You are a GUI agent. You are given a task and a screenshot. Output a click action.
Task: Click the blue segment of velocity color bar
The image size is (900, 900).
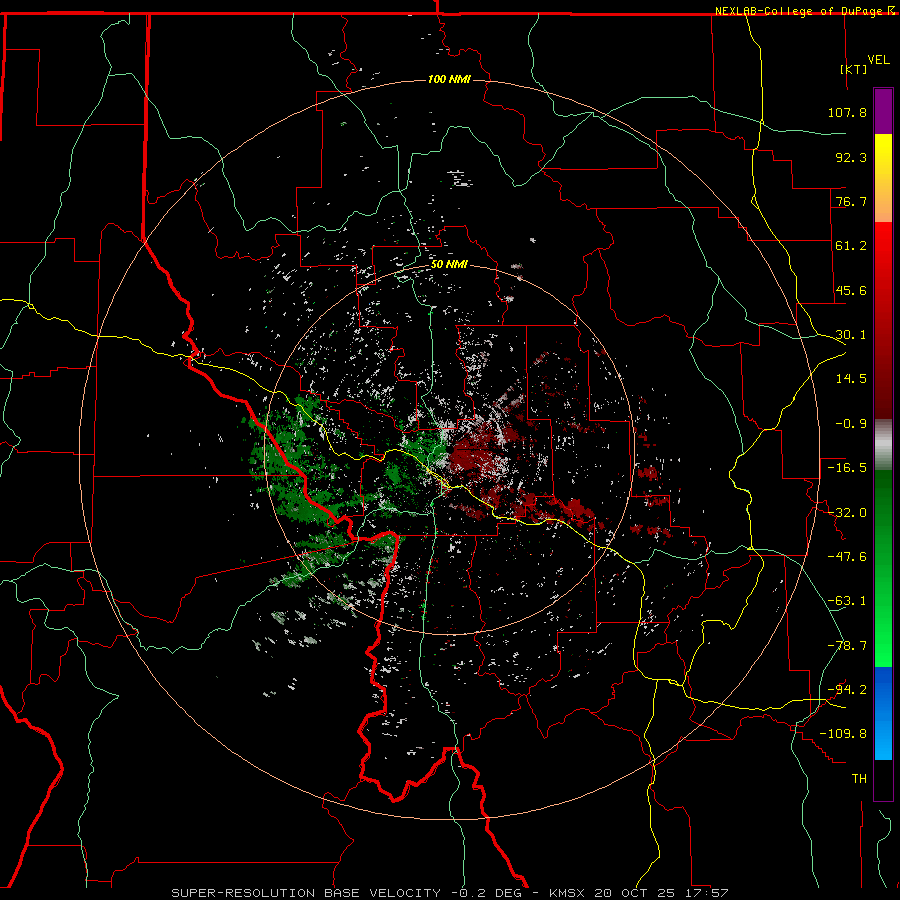coord(883,713)
